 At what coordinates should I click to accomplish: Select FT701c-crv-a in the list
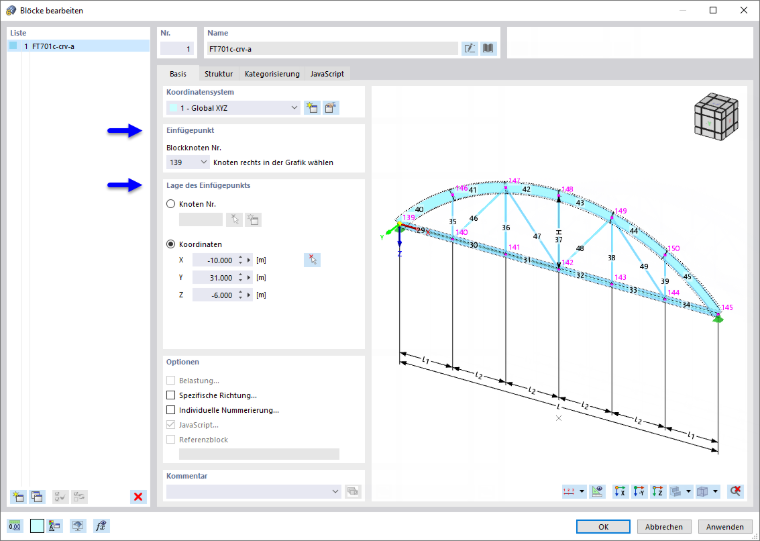[x=79, y=47]
